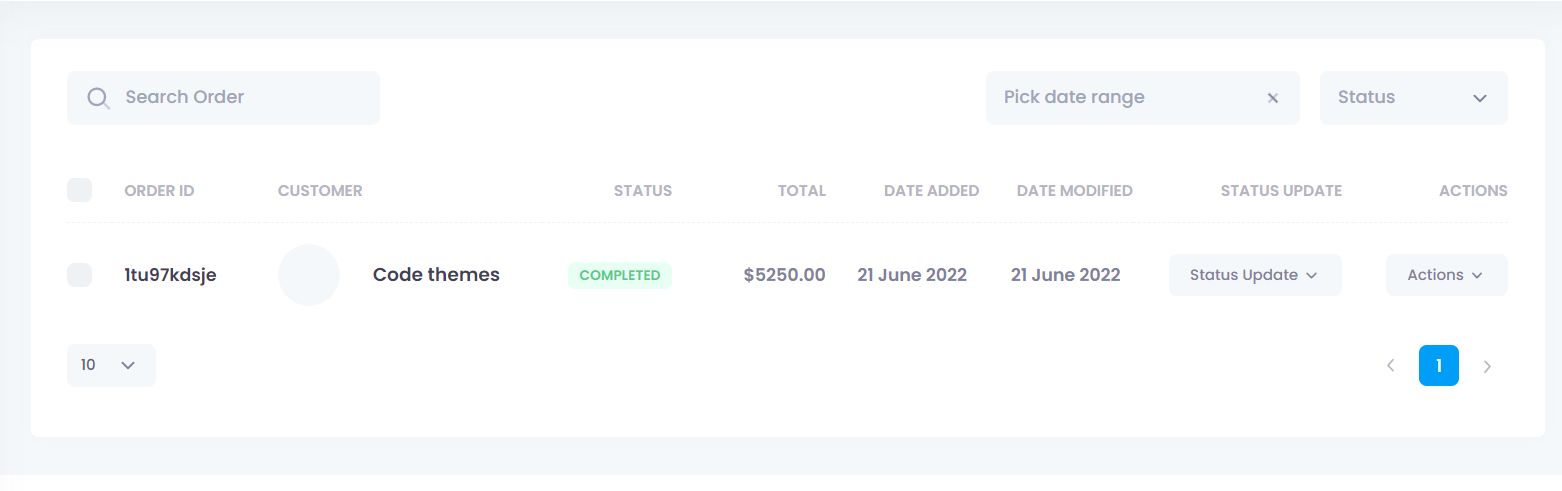Clear the date range with the X icon
This screenshot has height=491, width=1562.
(x=1273, y=98)
